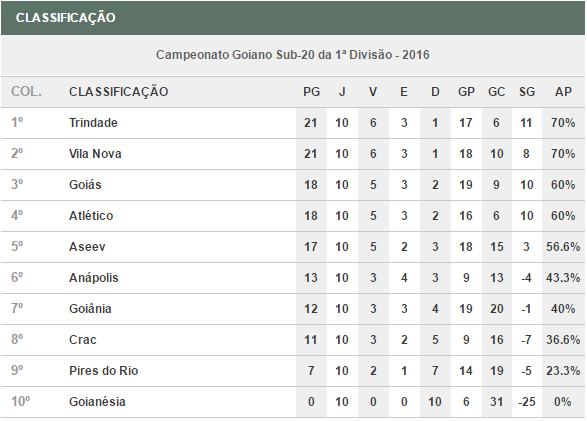
Task: Select Aseev's 56.6% AP value
Action: pyautogui.click(x=563, y=247)
